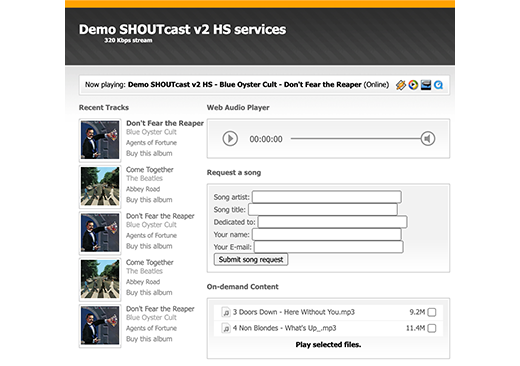Click the 'Recent Tracks' heading
520x366 pixels.
[x=104, y=107]
